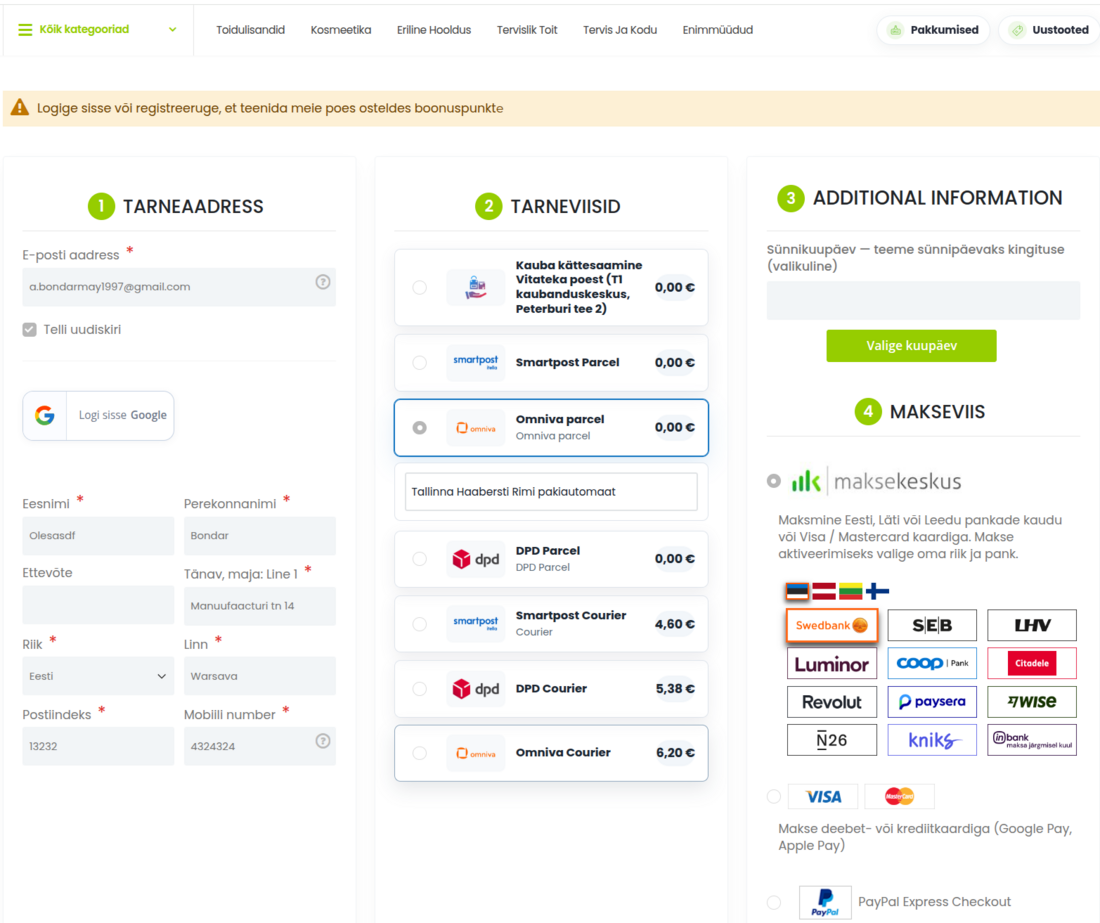Open the Kosmeetika menu
This screenshot has height=923, width=1100.
341,30
